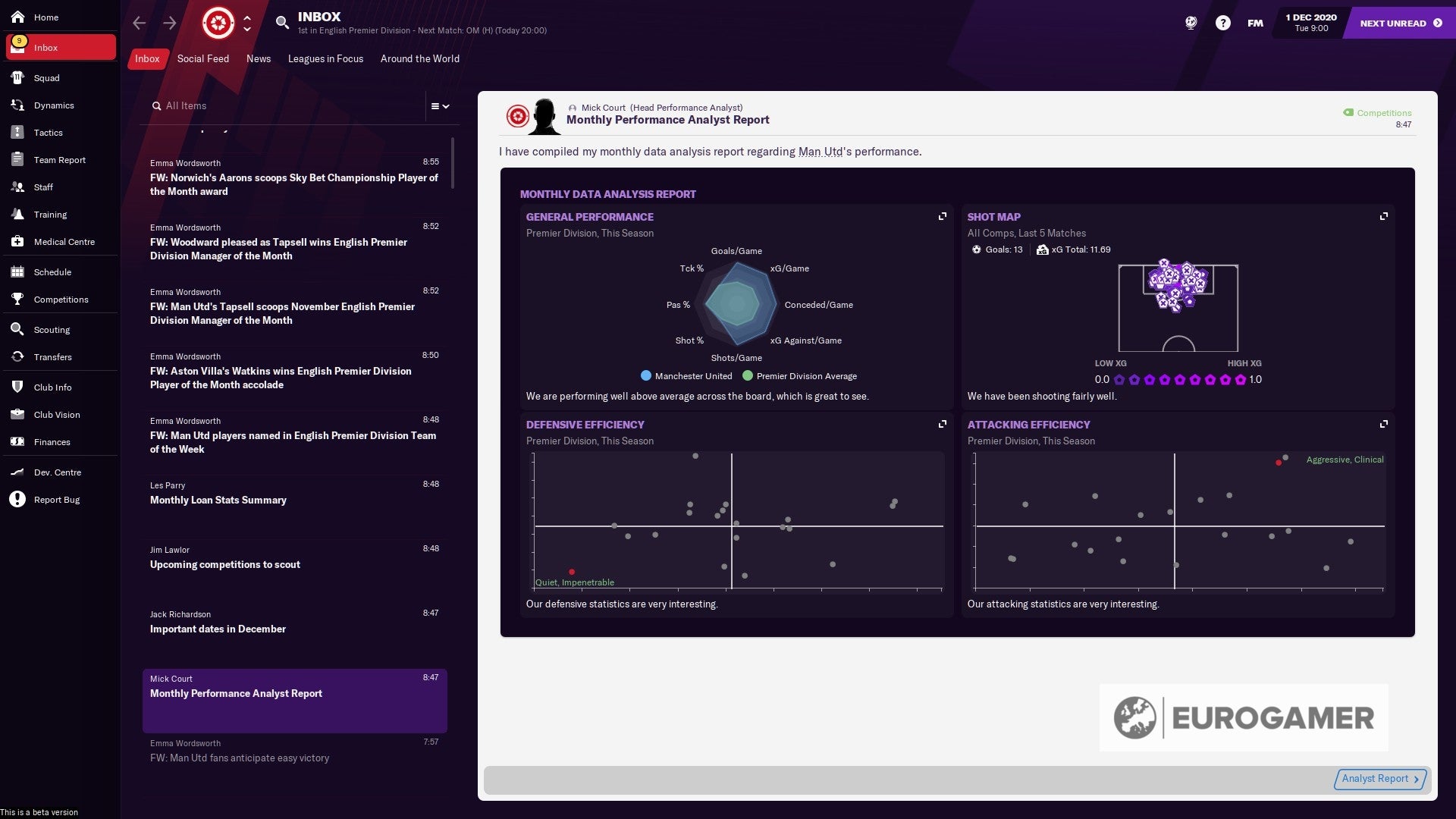
Task: Click the help question mark icon
Action: (1222, 23)
